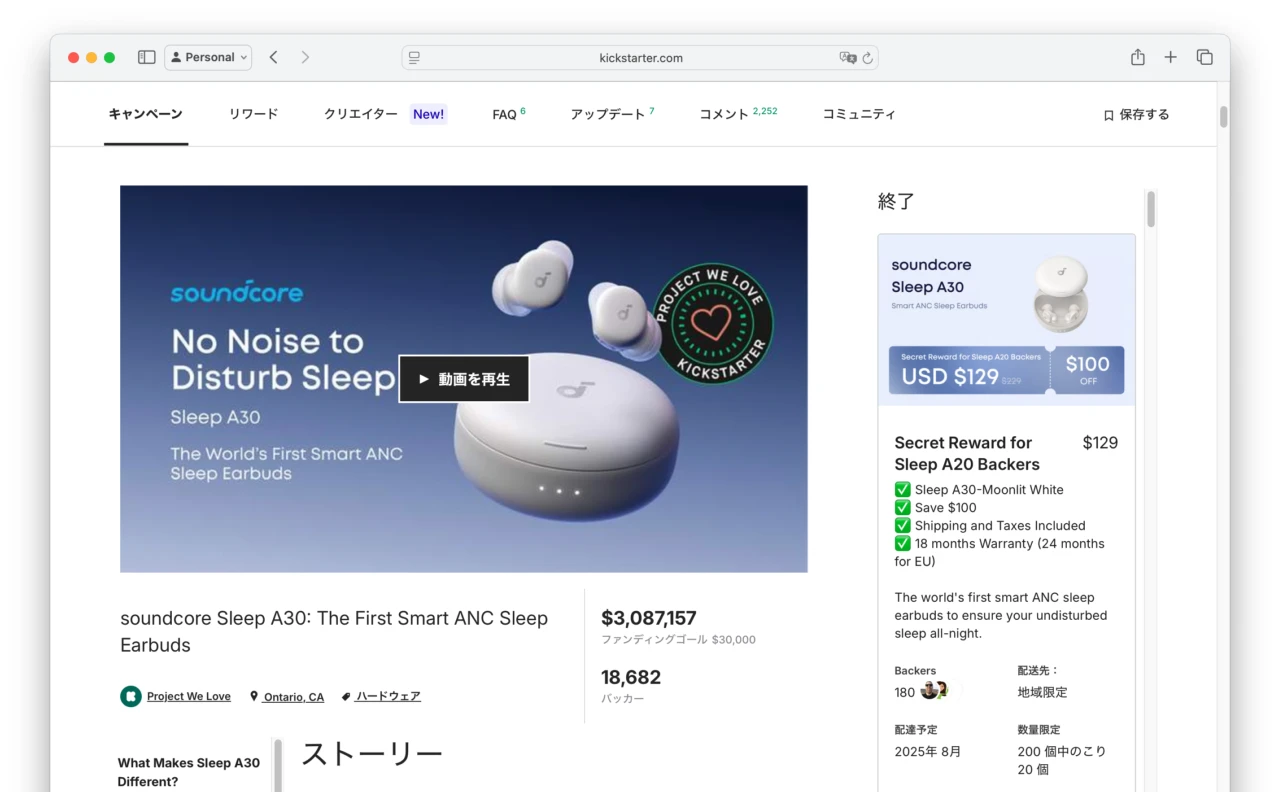
Task: Click the Sleep A30-Moonlit White checkmark
Action: [903, 489]
